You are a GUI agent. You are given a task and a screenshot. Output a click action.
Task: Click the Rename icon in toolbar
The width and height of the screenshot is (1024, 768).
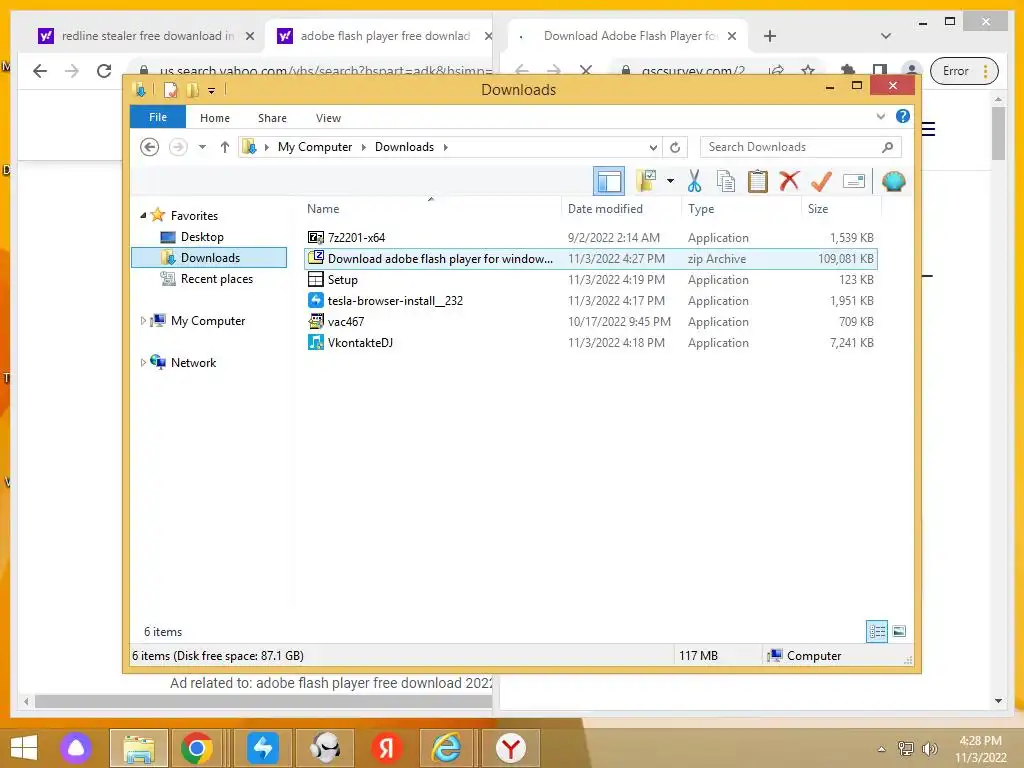pos(854,181)
